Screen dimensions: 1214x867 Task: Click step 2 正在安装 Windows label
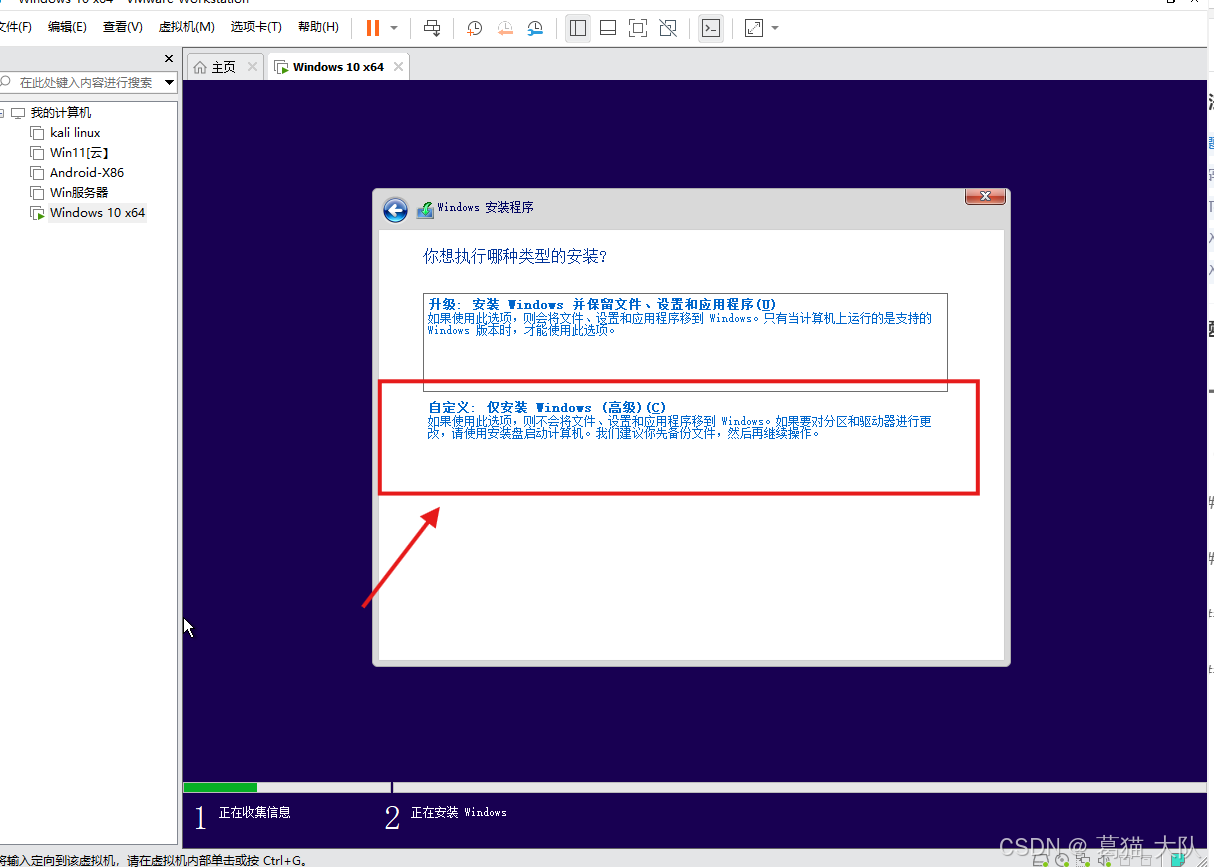pyautogui.click(x=459, y=813)
